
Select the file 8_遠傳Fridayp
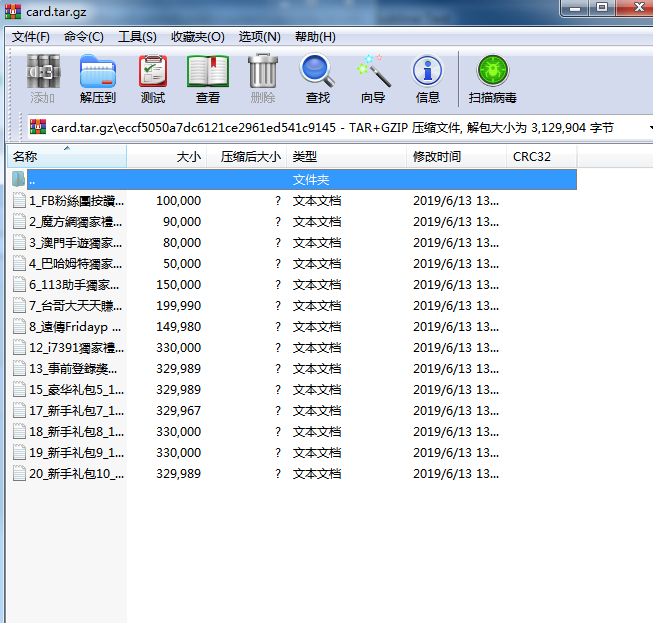(x=75, y=326)
